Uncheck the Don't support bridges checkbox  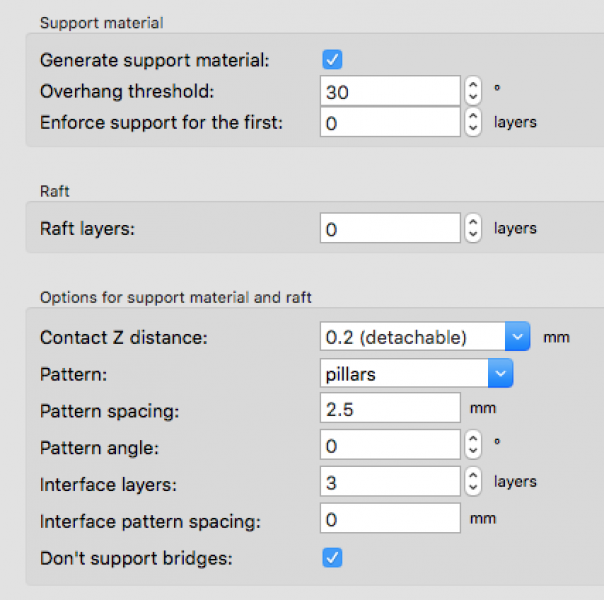tap(332, 557)
